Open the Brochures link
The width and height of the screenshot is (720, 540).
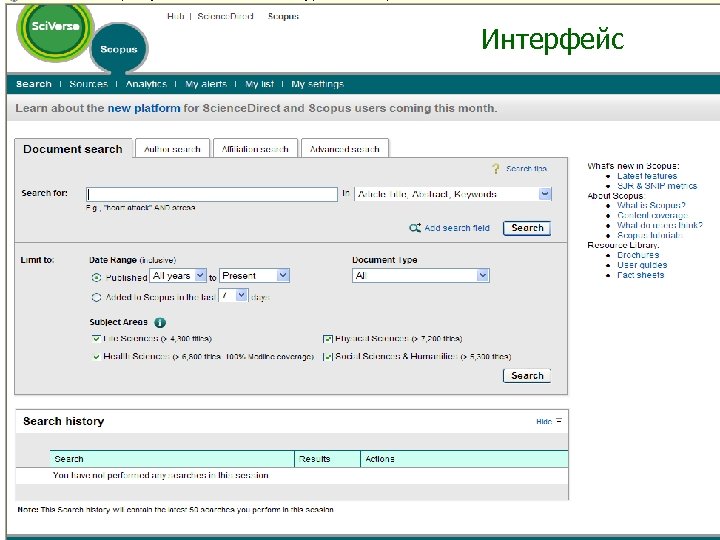click(638, 255)
